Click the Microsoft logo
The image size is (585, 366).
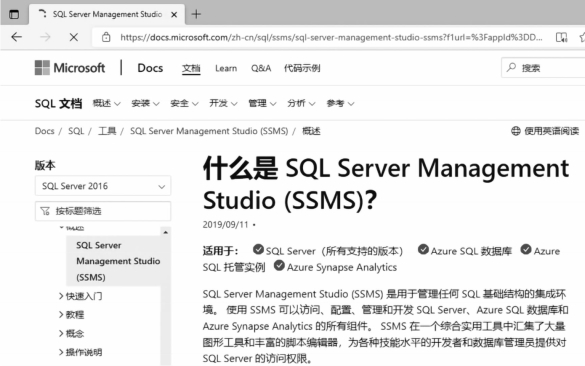pos(70,68)
